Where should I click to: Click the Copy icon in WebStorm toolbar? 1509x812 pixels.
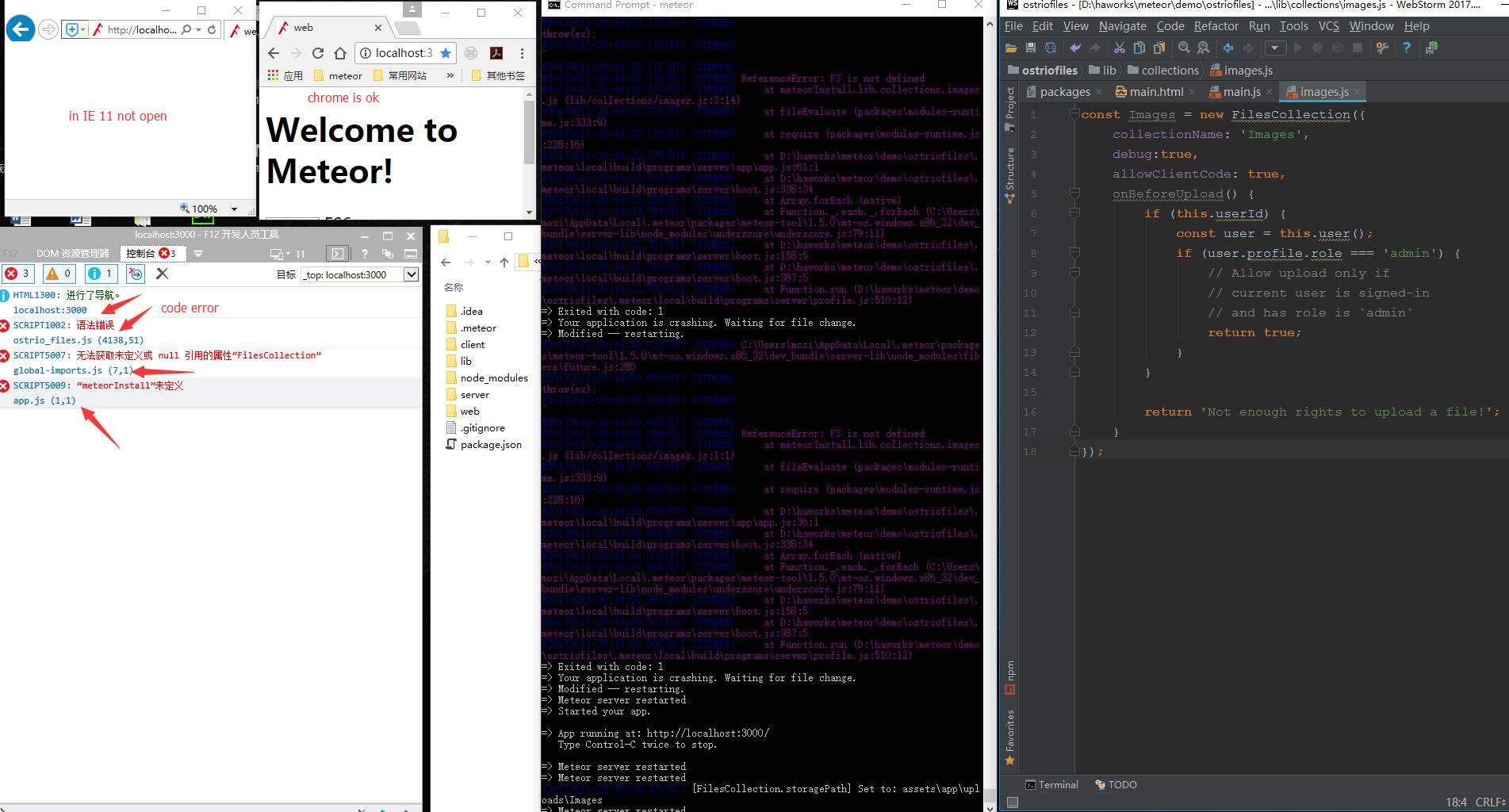coord(1139,48)
